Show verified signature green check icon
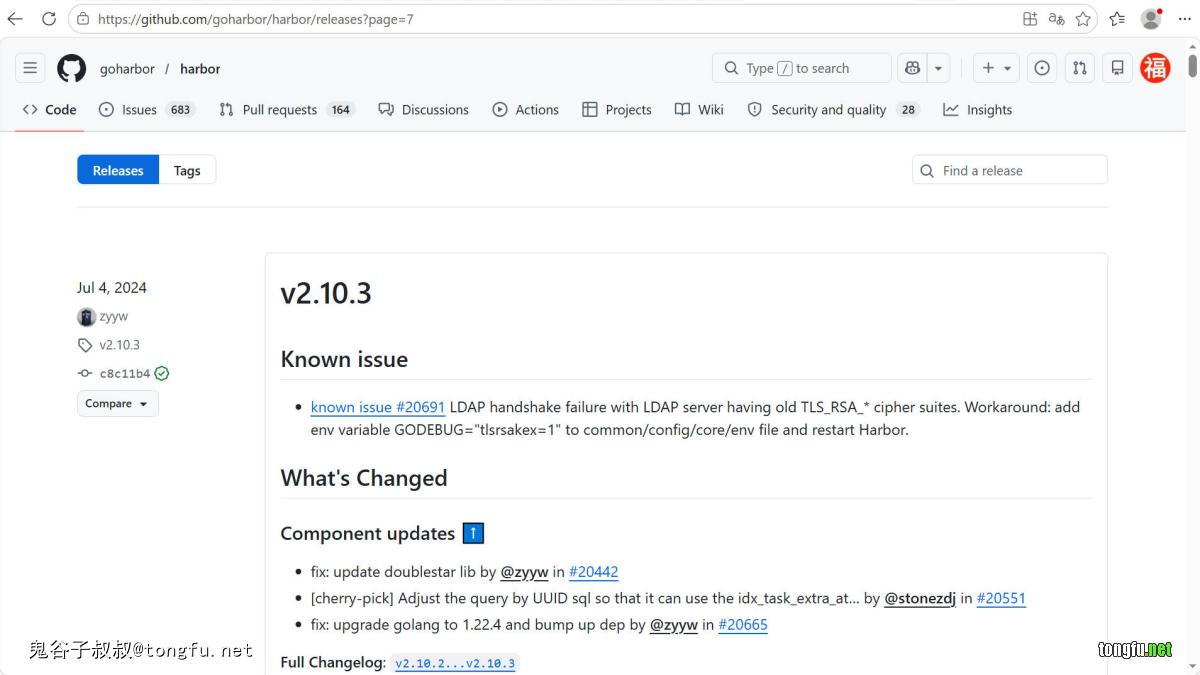This screenshot has width=1200, height=675. [162, 373]
